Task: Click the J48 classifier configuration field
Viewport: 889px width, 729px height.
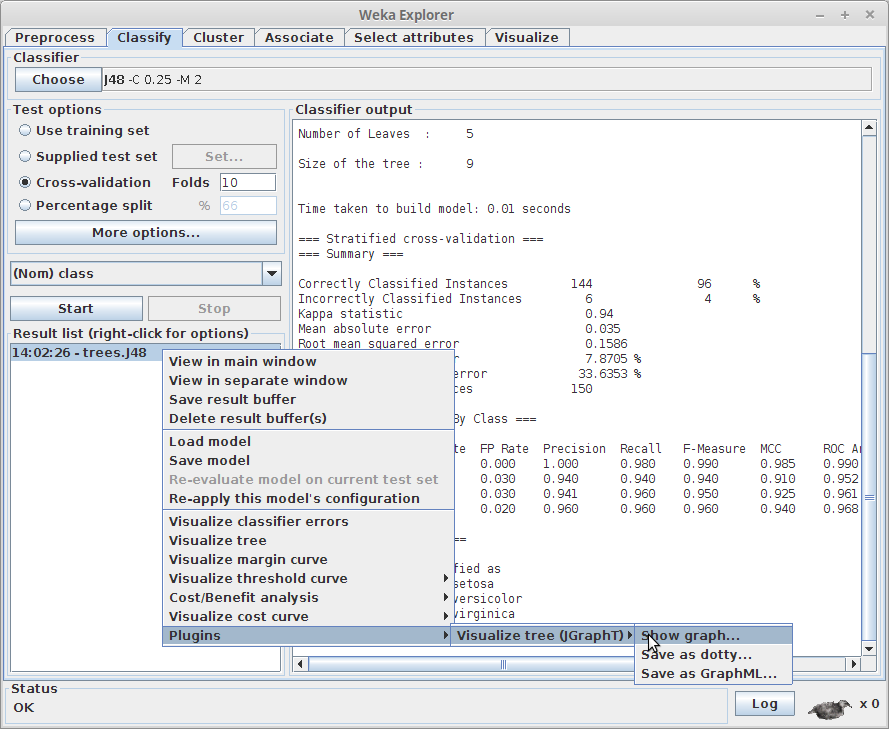Action: click(486, 79)
